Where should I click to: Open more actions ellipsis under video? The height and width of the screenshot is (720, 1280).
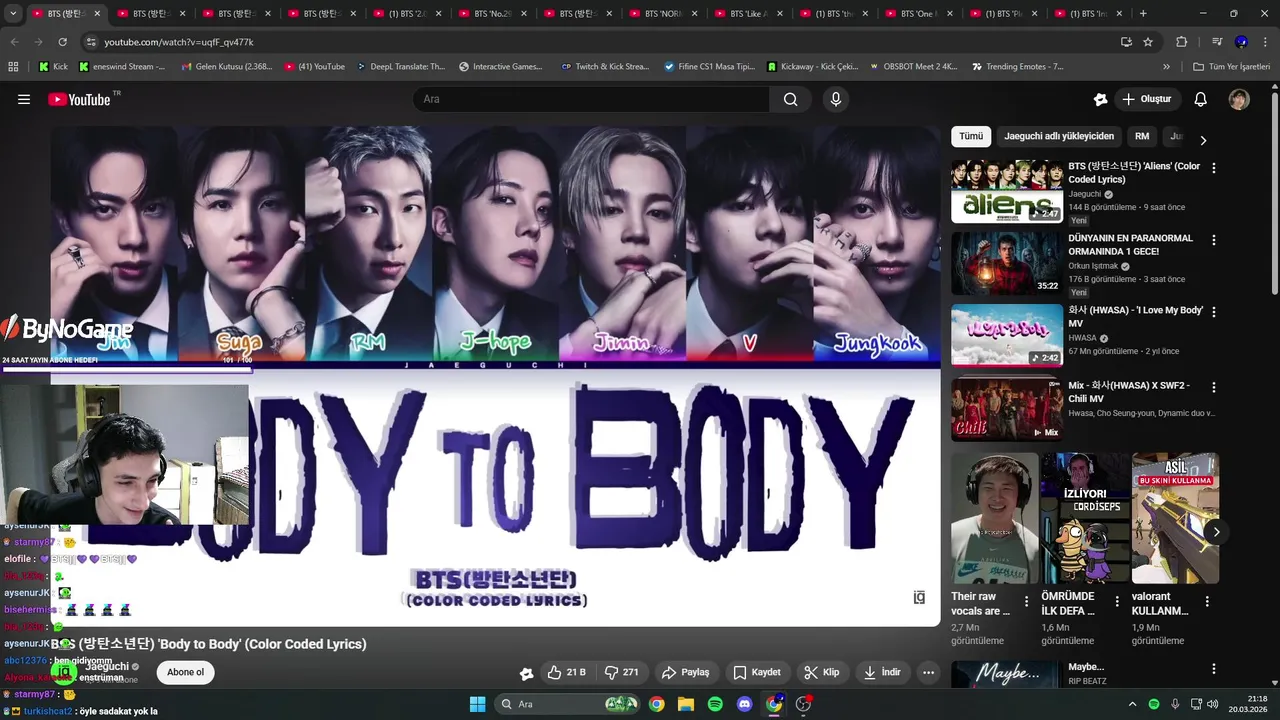pos(928,672)
